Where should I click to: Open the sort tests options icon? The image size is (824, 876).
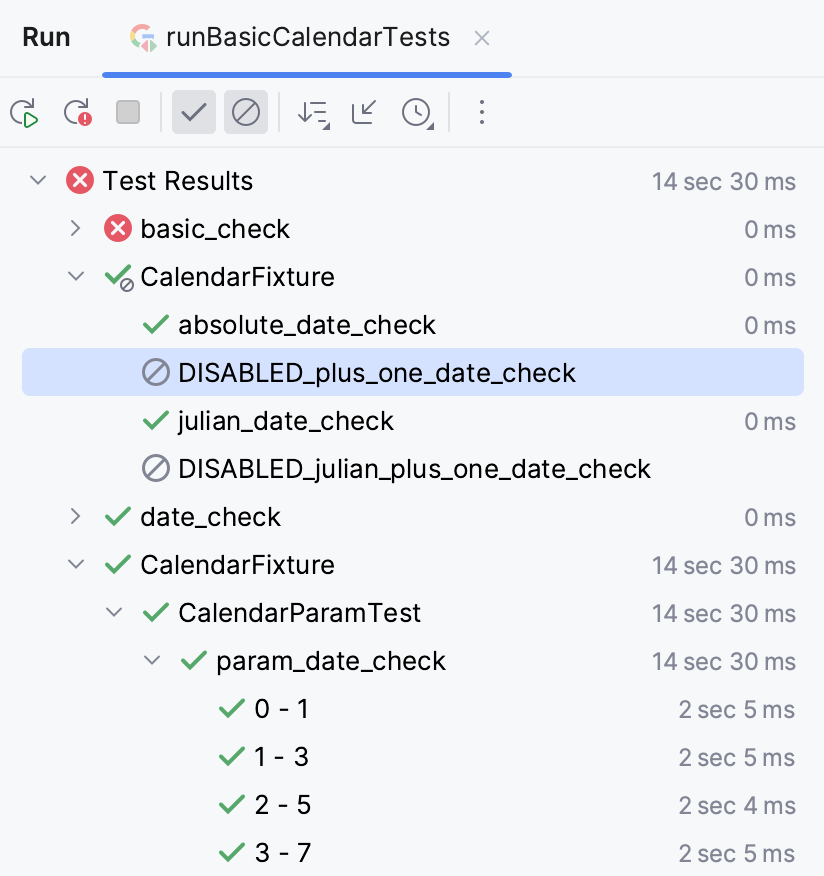coord(313,112)
